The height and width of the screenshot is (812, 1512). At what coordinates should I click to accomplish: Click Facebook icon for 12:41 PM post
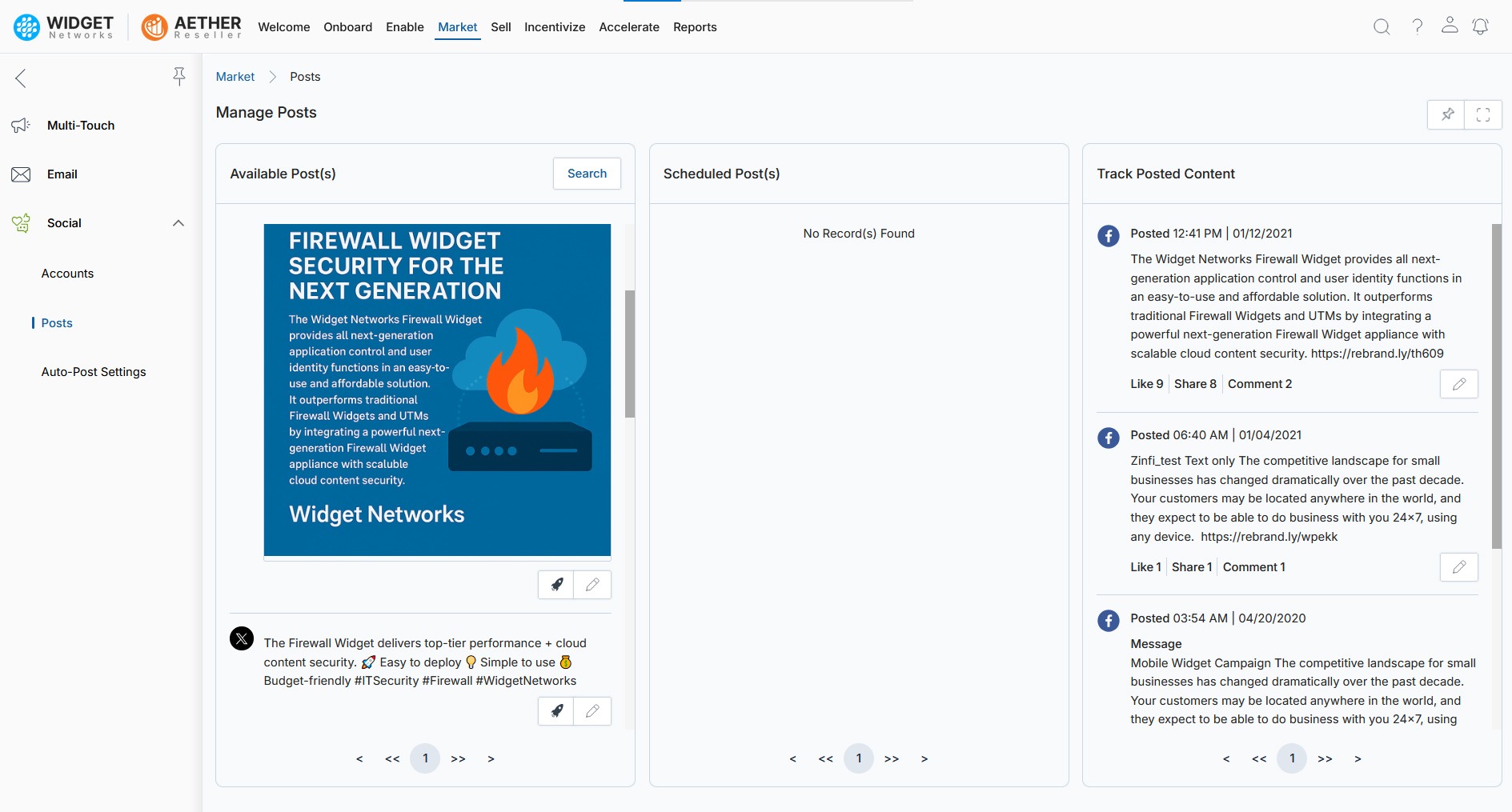pos(1109,236)
